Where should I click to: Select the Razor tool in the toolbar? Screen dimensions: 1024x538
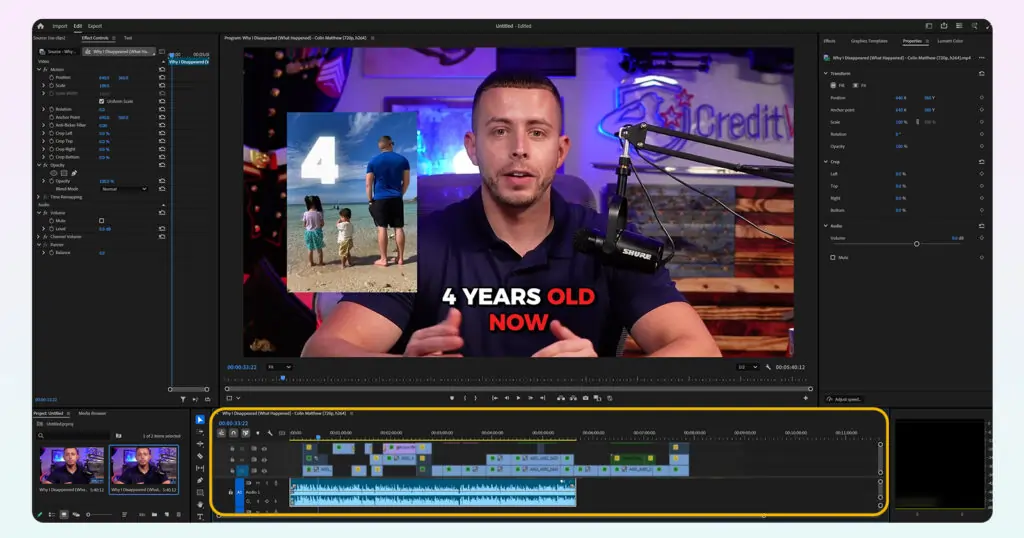(200, 456)
